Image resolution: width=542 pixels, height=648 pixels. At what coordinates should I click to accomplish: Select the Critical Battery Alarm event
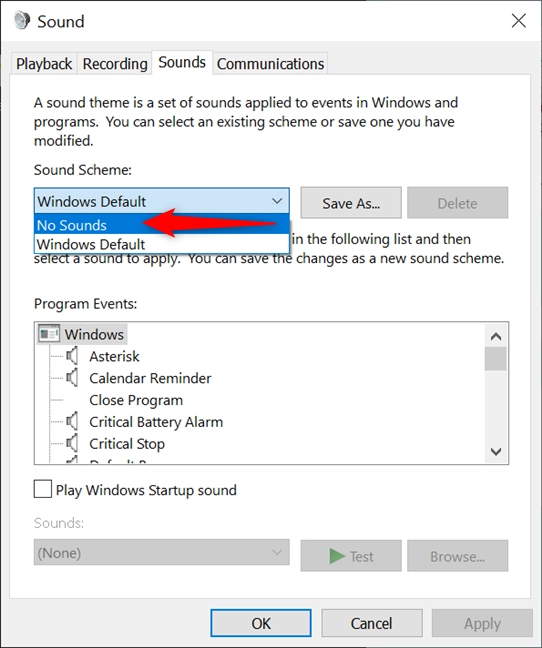[156, 422]
